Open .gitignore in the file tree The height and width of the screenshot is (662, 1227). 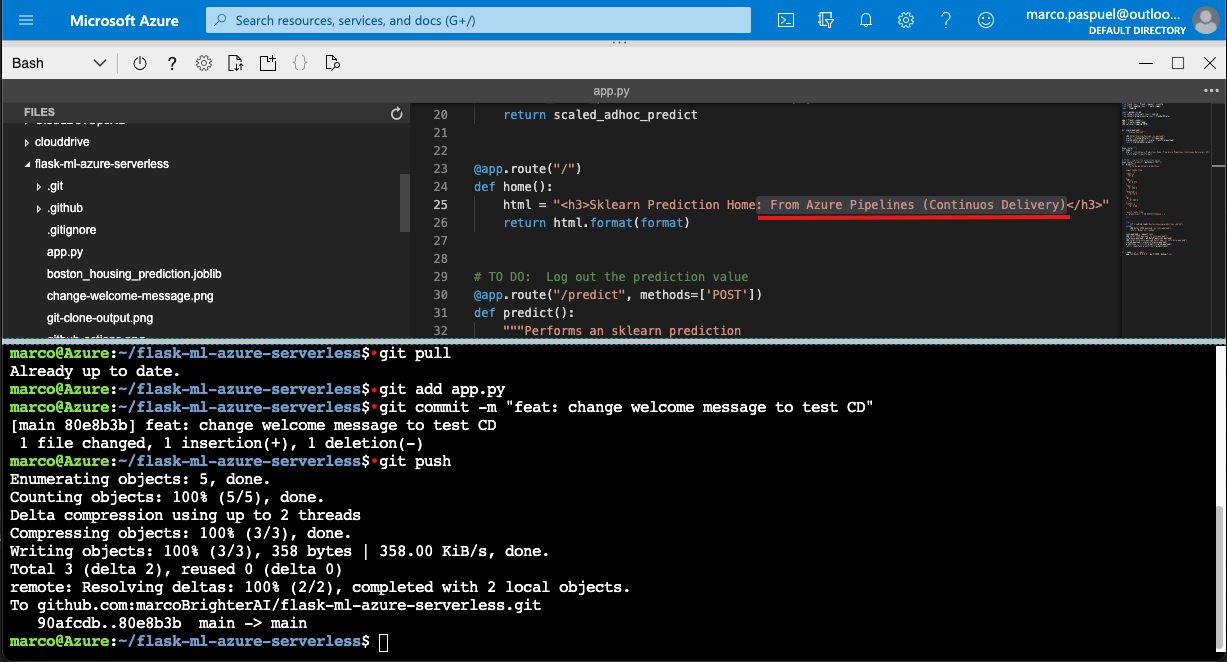[72, 230]
